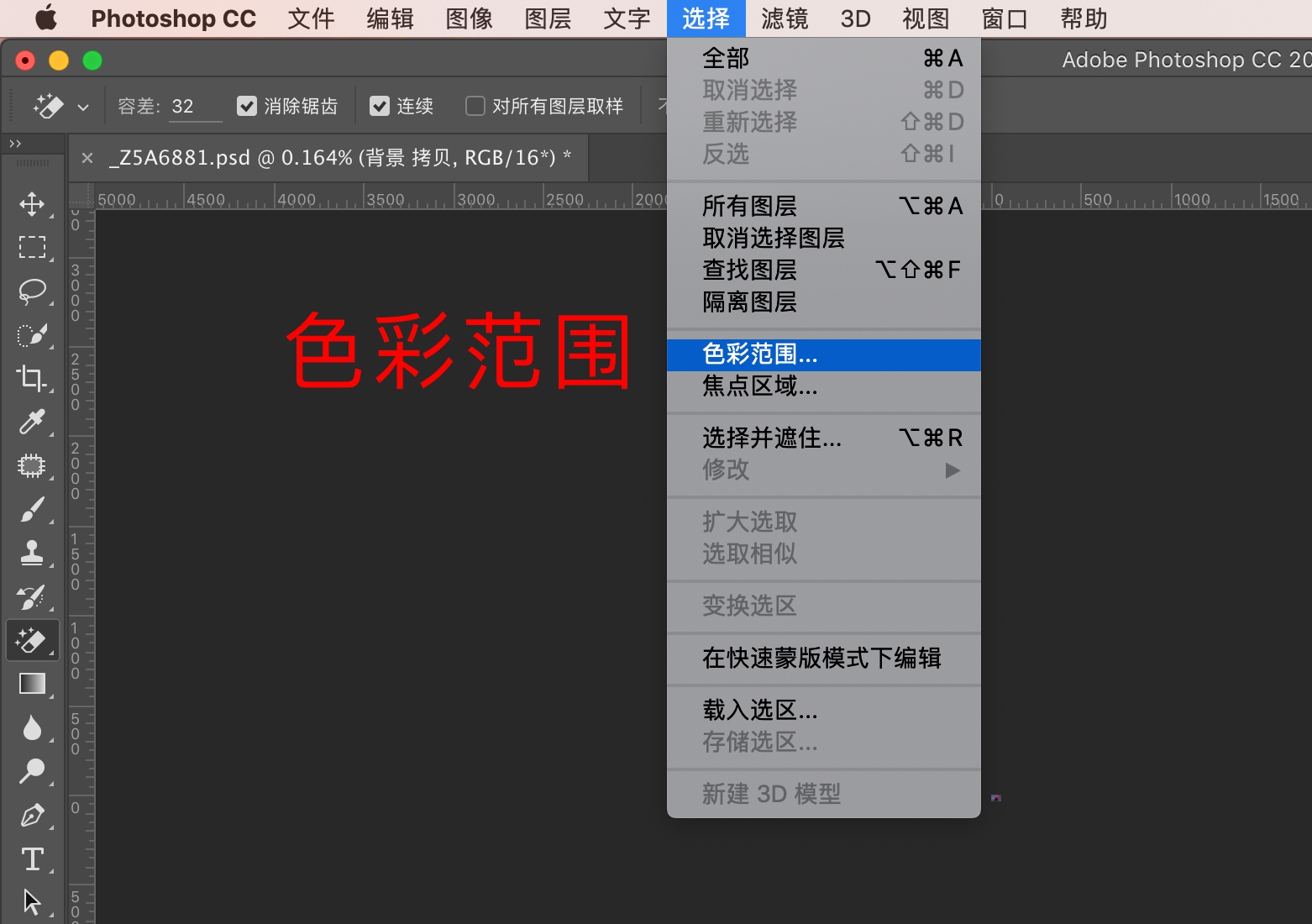1312x924 pixels.
Task: Select the Lasso tool
Action: [33, 291]
